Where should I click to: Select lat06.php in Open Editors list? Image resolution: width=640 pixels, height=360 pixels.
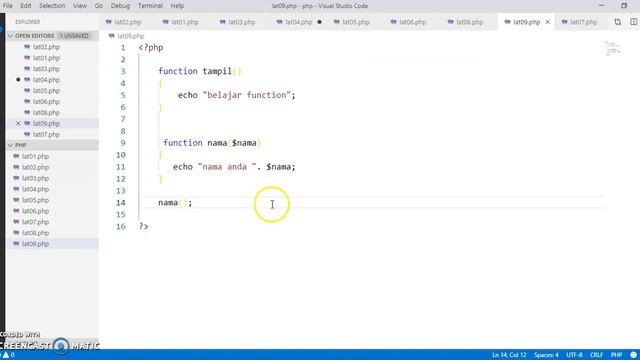pos(46,102)
